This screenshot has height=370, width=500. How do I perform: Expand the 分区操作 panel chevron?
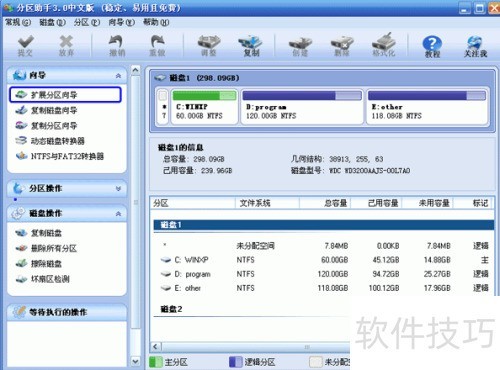click(118, 189)
